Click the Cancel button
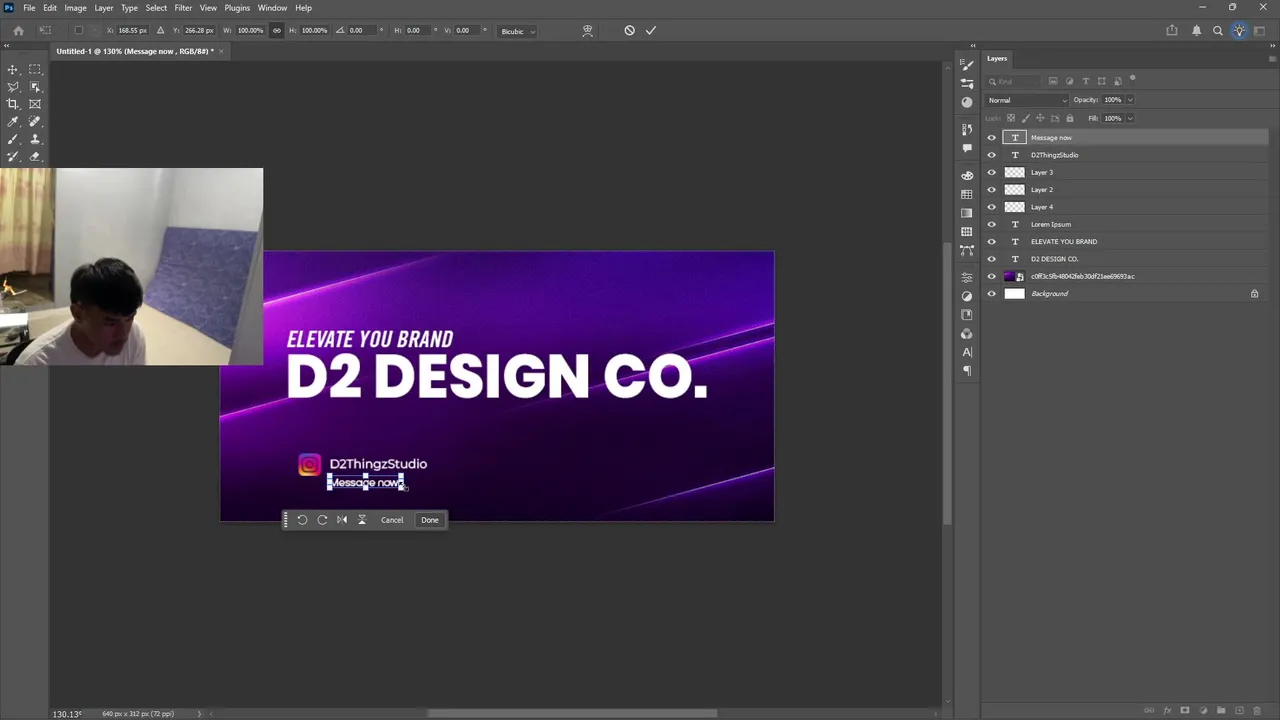This screenshot has height=720, width=1280. [392, 520]
